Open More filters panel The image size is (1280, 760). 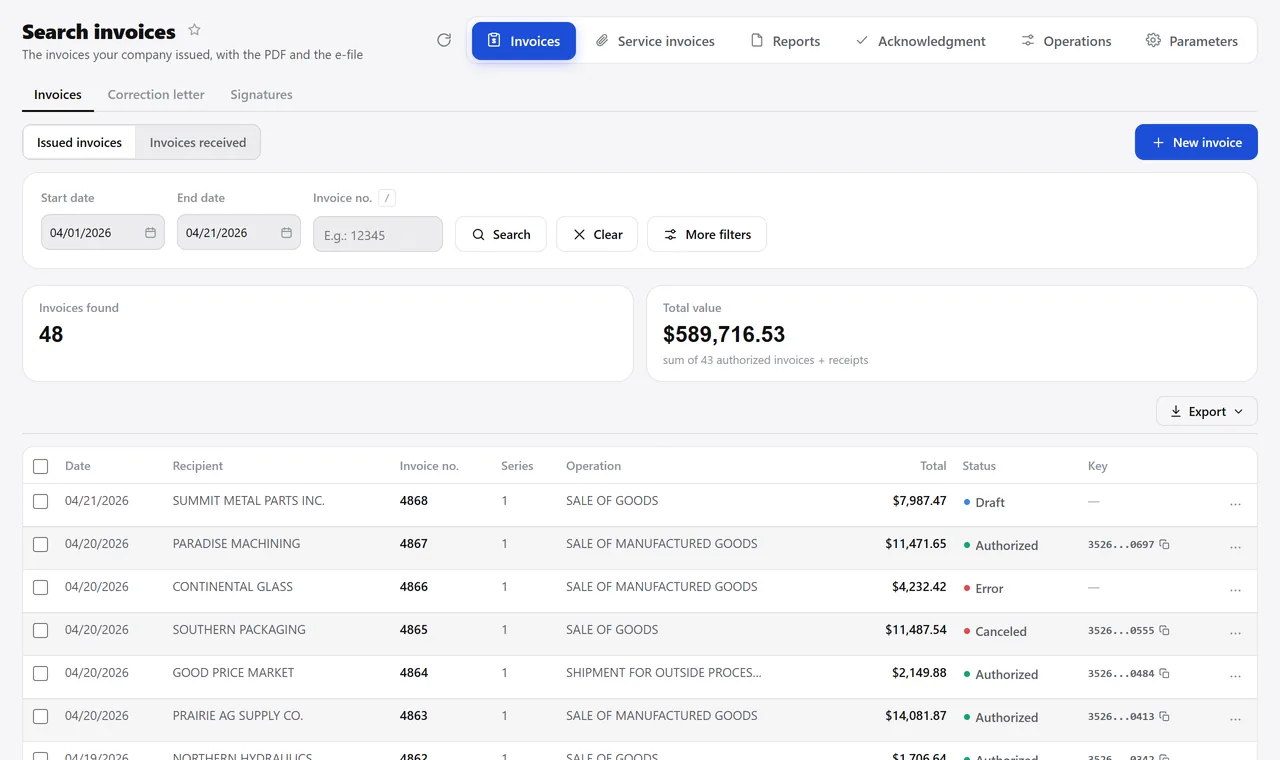click(x=707, y=234)
